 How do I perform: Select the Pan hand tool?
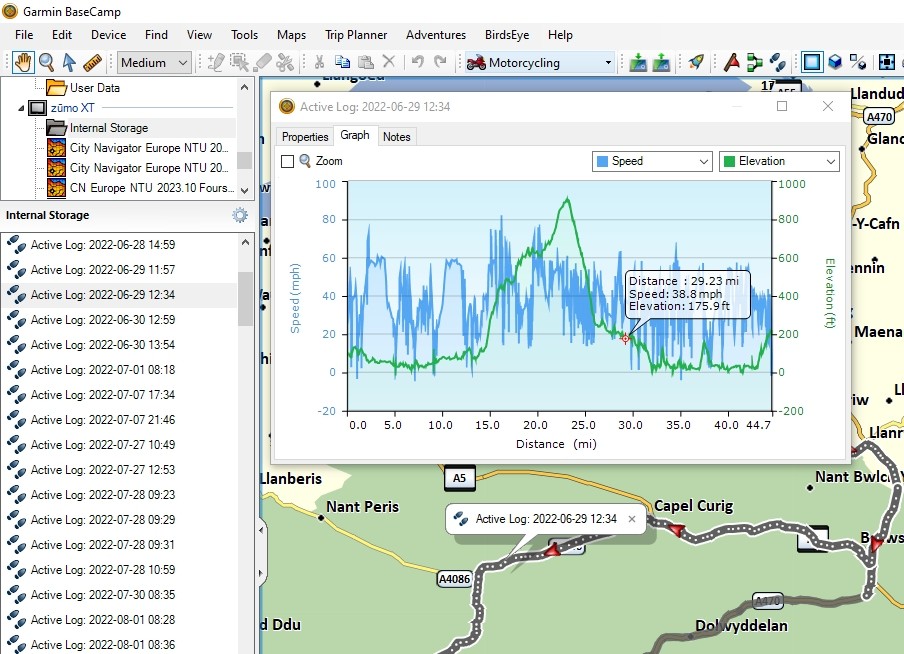pyautogui.click(x=23, y=62)
